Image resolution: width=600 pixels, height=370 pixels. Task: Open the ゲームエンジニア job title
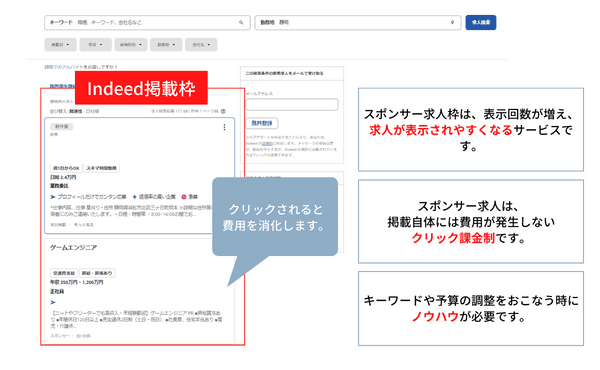tap(73, 248)
